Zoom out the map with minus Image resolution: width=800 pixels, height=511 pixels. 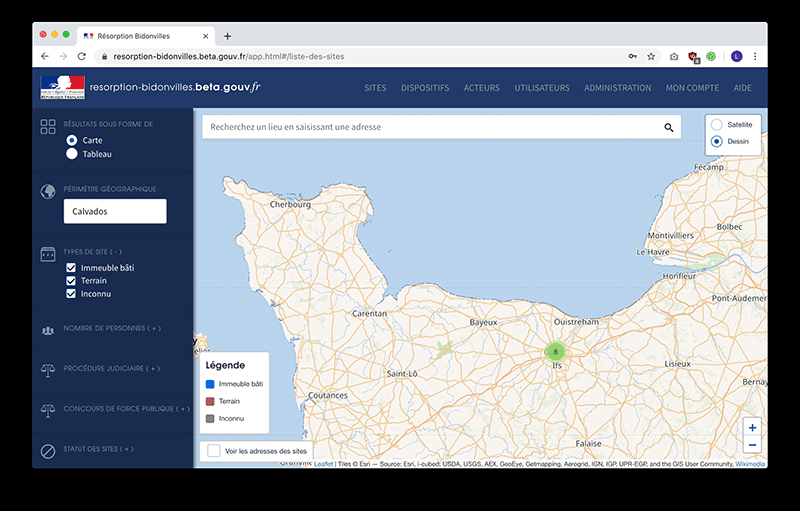point(752,445)
